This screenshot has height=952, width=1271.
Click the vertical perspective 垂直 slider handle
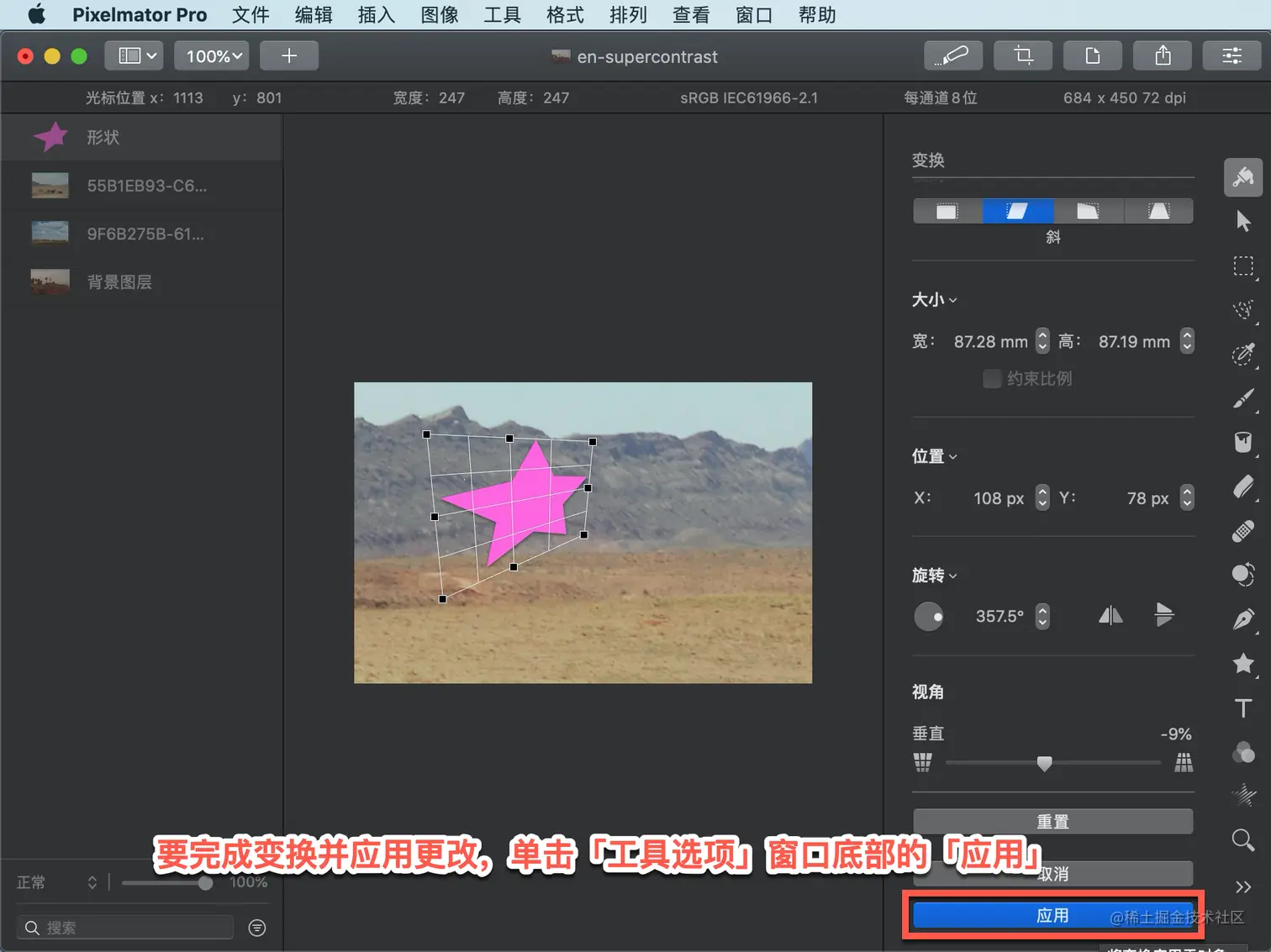[x=1044, y=763]
